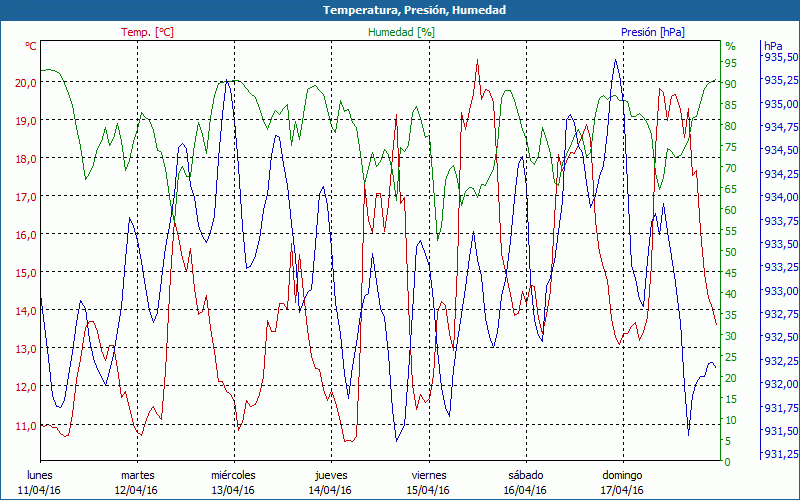This screenshot has width=800, height=500.
Task: Select the blue 'Presión [hPa]' legend label
Action: tap(654, 32)
